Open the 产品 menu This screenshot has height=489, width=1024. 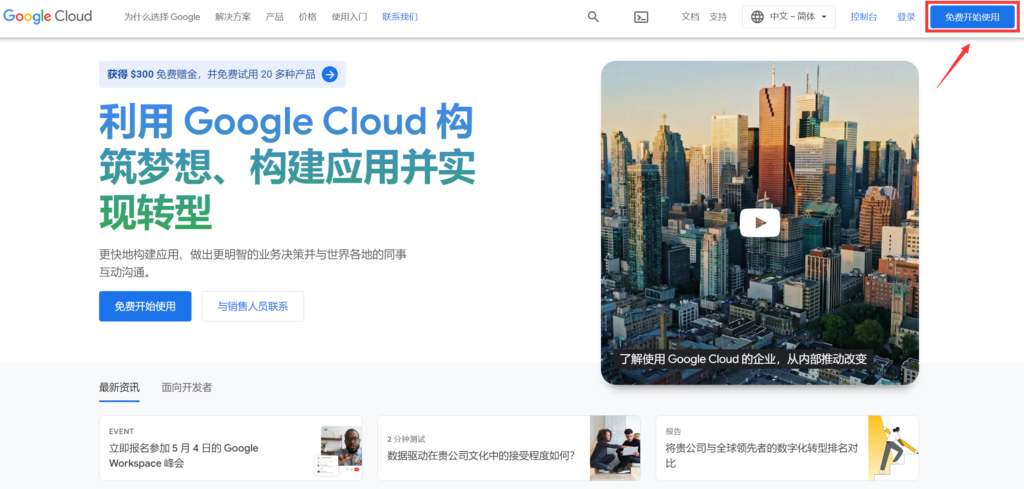274,17
